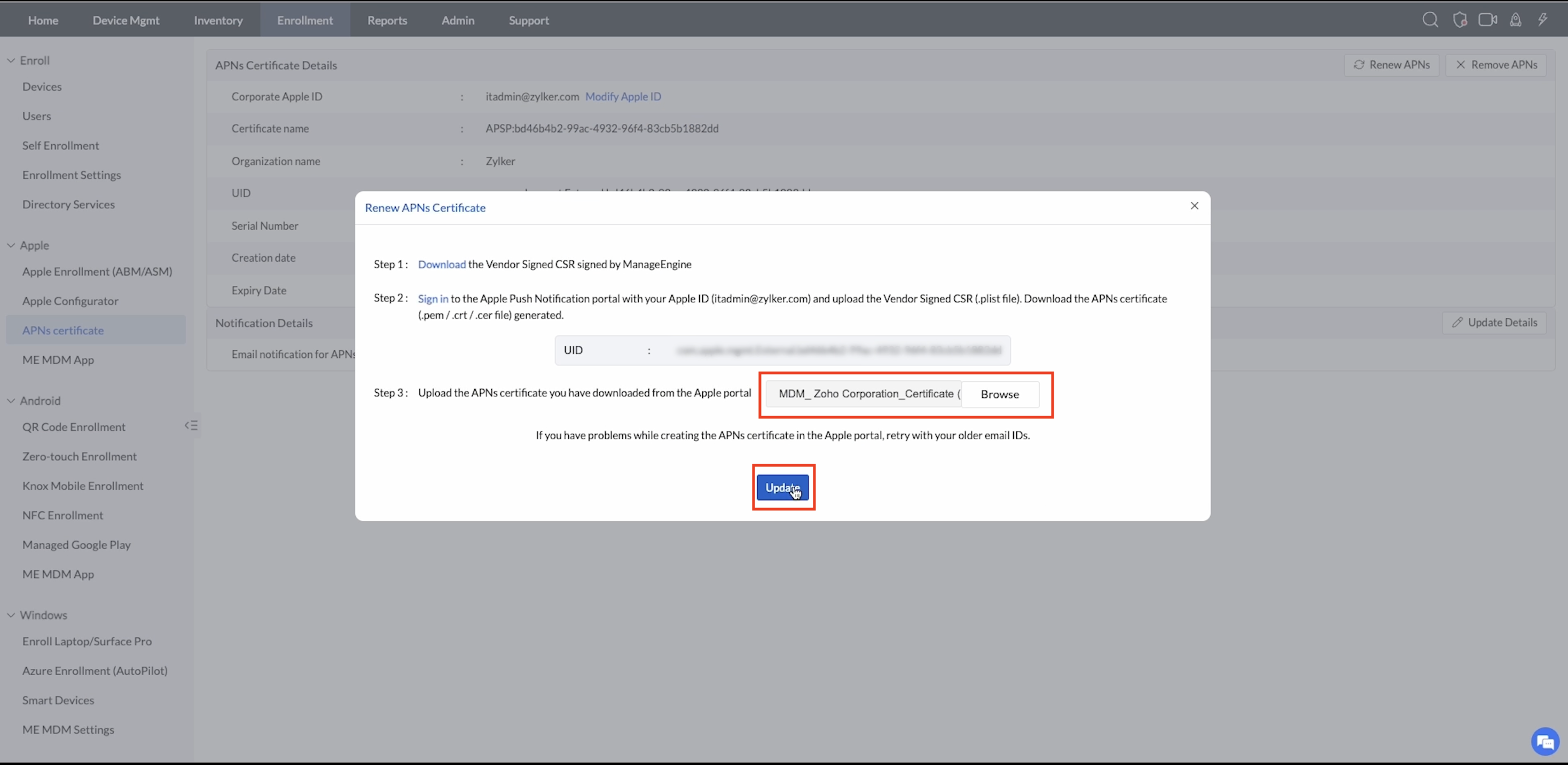Close the Renew APNs Certificate dialog
The width and height of the screenshot is (1568, 765).
(1194, 206)
